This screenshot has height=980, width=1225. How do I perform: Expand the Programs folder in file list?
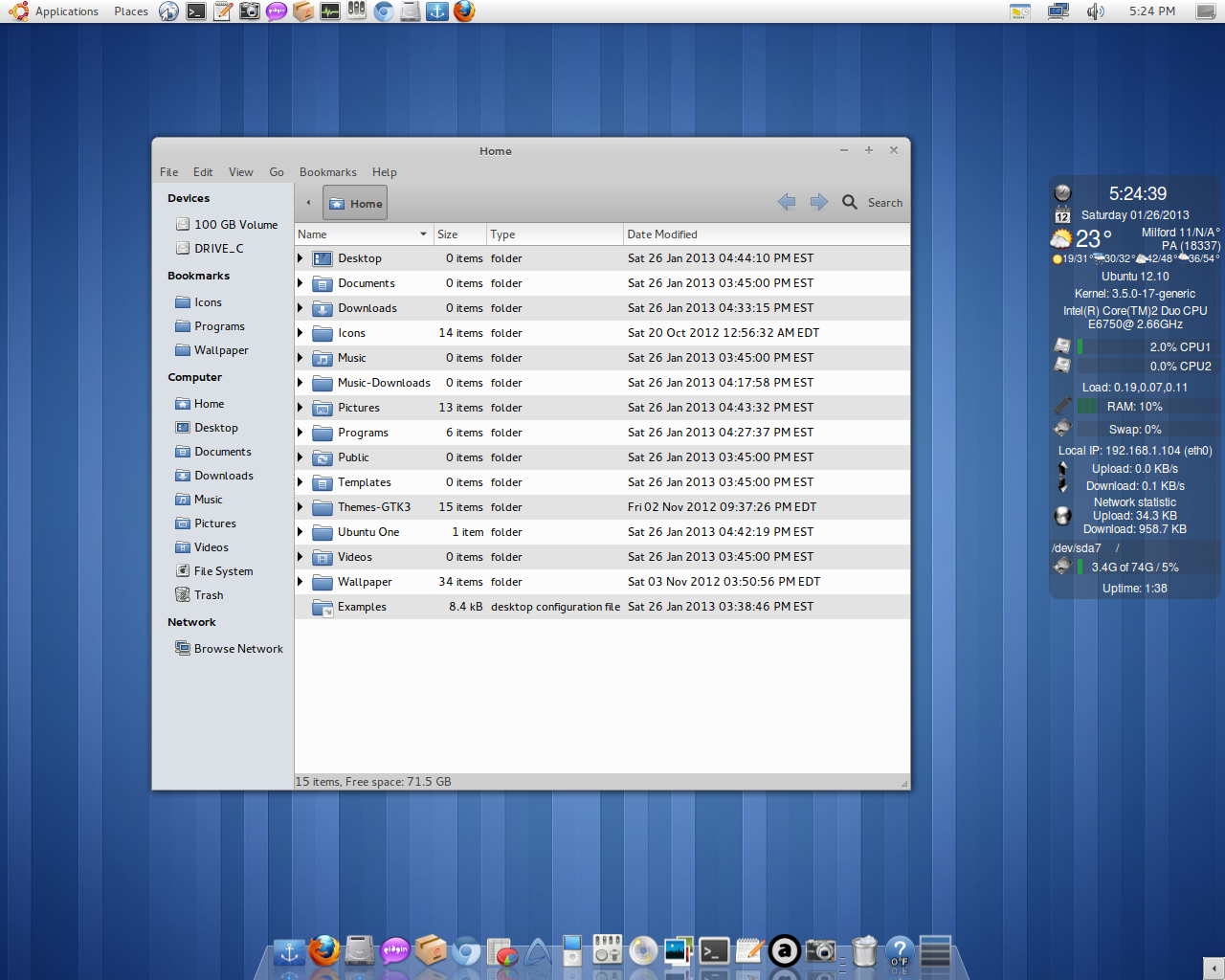click(301, 433)
